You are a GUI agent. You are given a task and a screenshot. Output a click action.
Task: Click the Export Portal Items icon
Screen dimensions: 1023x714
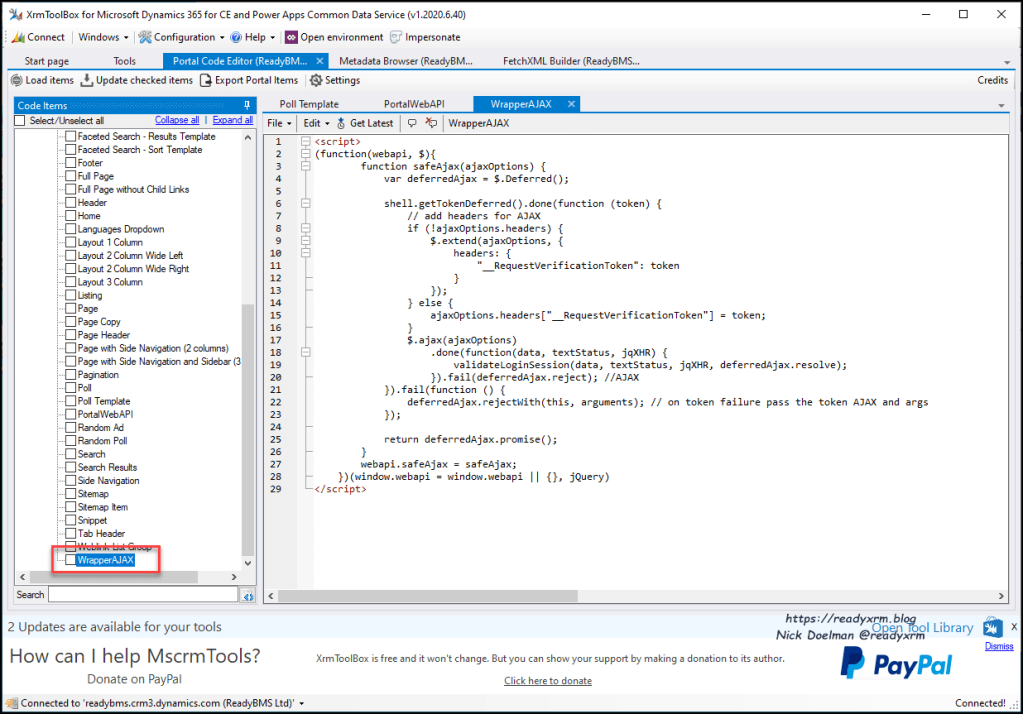click(207, 80)
